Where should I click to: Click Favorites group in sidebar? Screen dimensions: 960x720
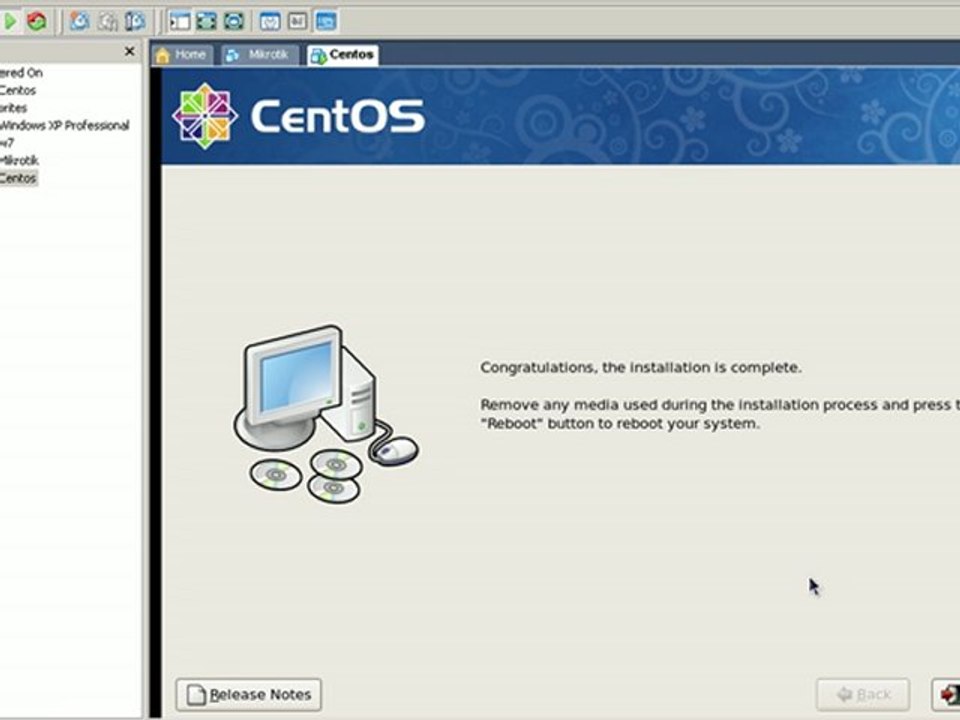(x=13, y=108)
